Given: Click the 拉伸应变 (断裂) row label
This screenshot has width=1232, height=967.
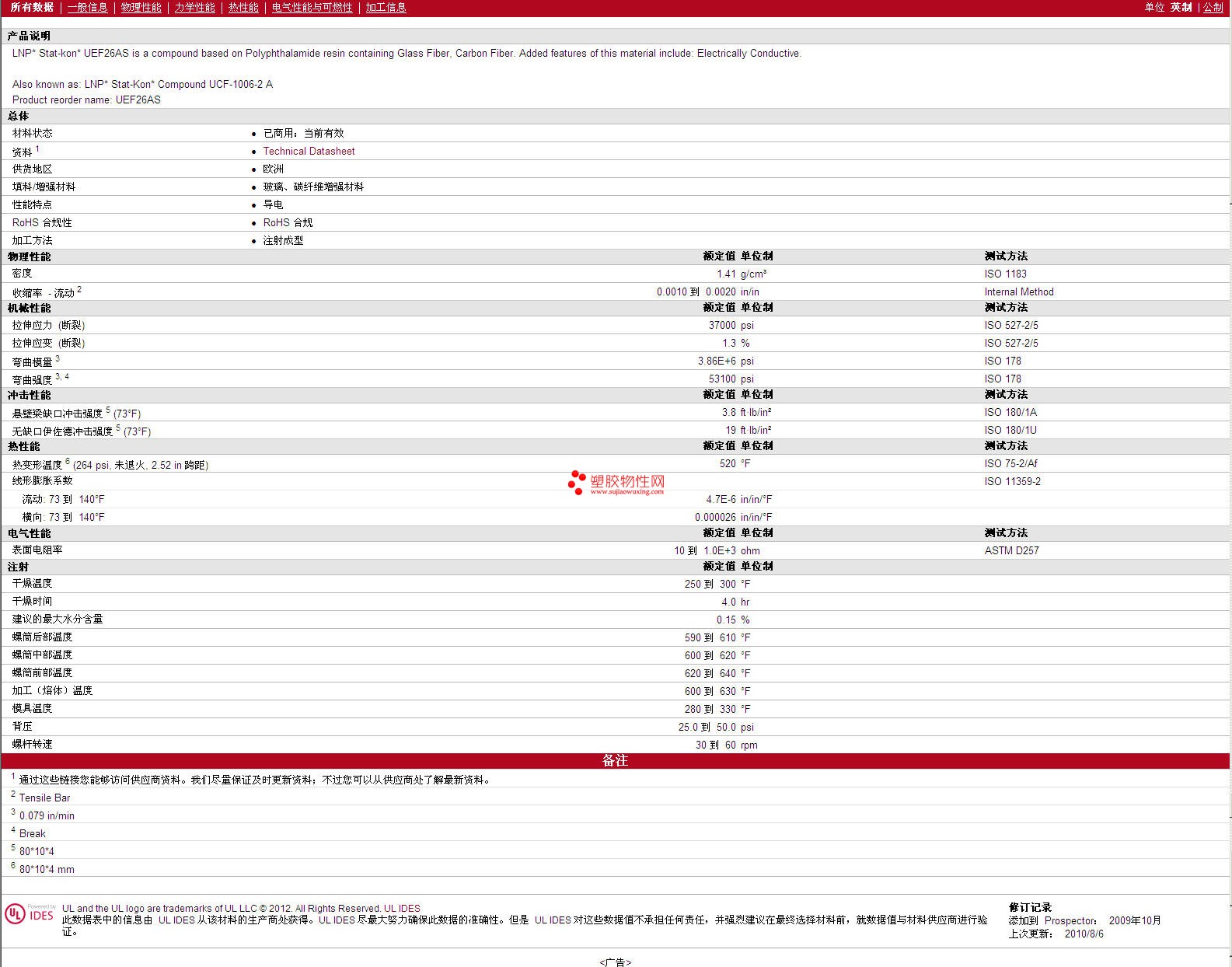Looking at the screenshot, I should (x=48, y=343).
